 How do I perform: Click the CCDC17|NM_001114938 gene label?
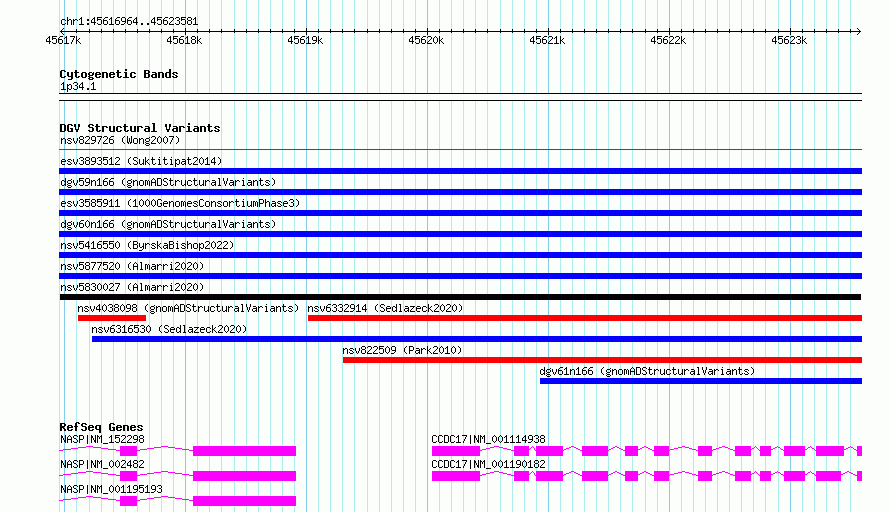pos(488,439)
